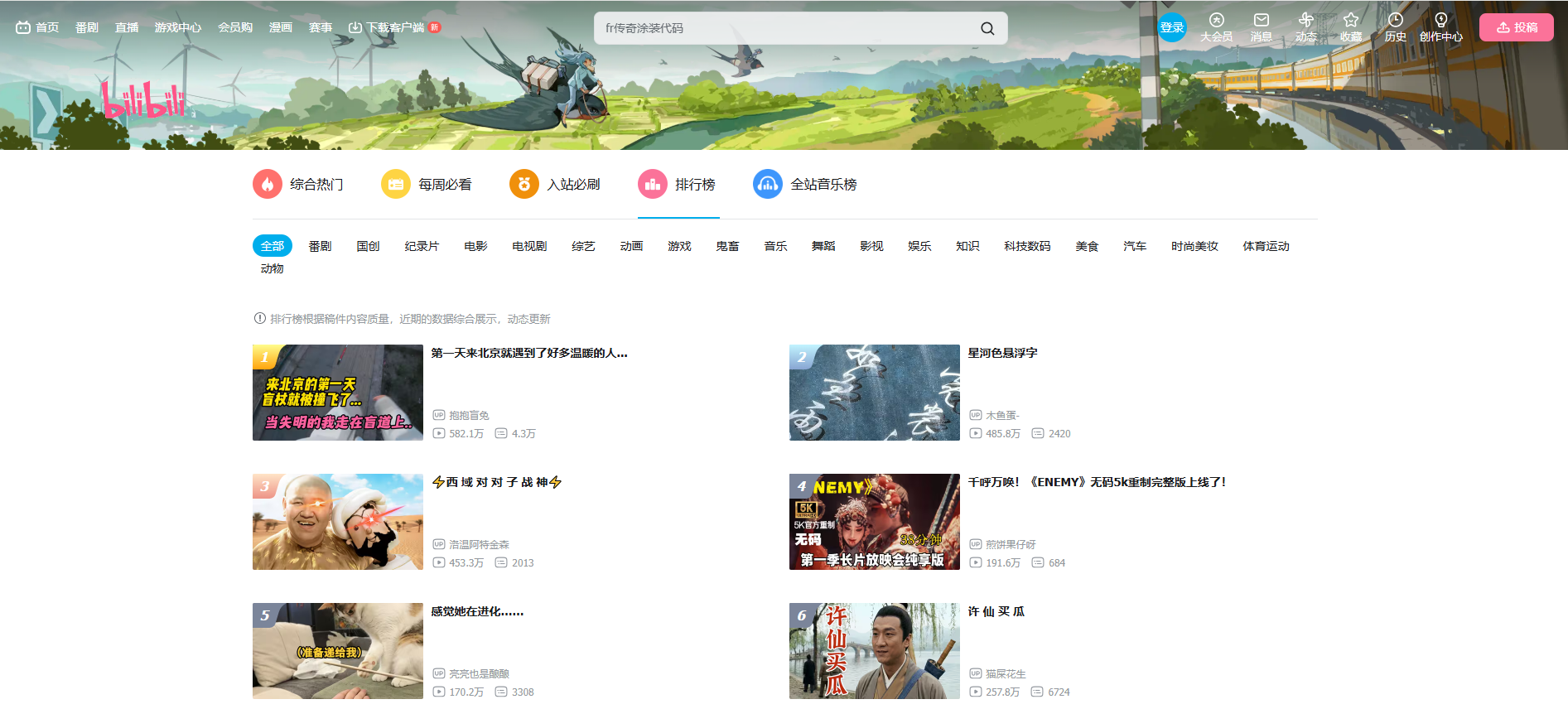Open the 历史 clock icon
The width and height of the screenshot is (1568, 709).
click(x=1396, y=20)
